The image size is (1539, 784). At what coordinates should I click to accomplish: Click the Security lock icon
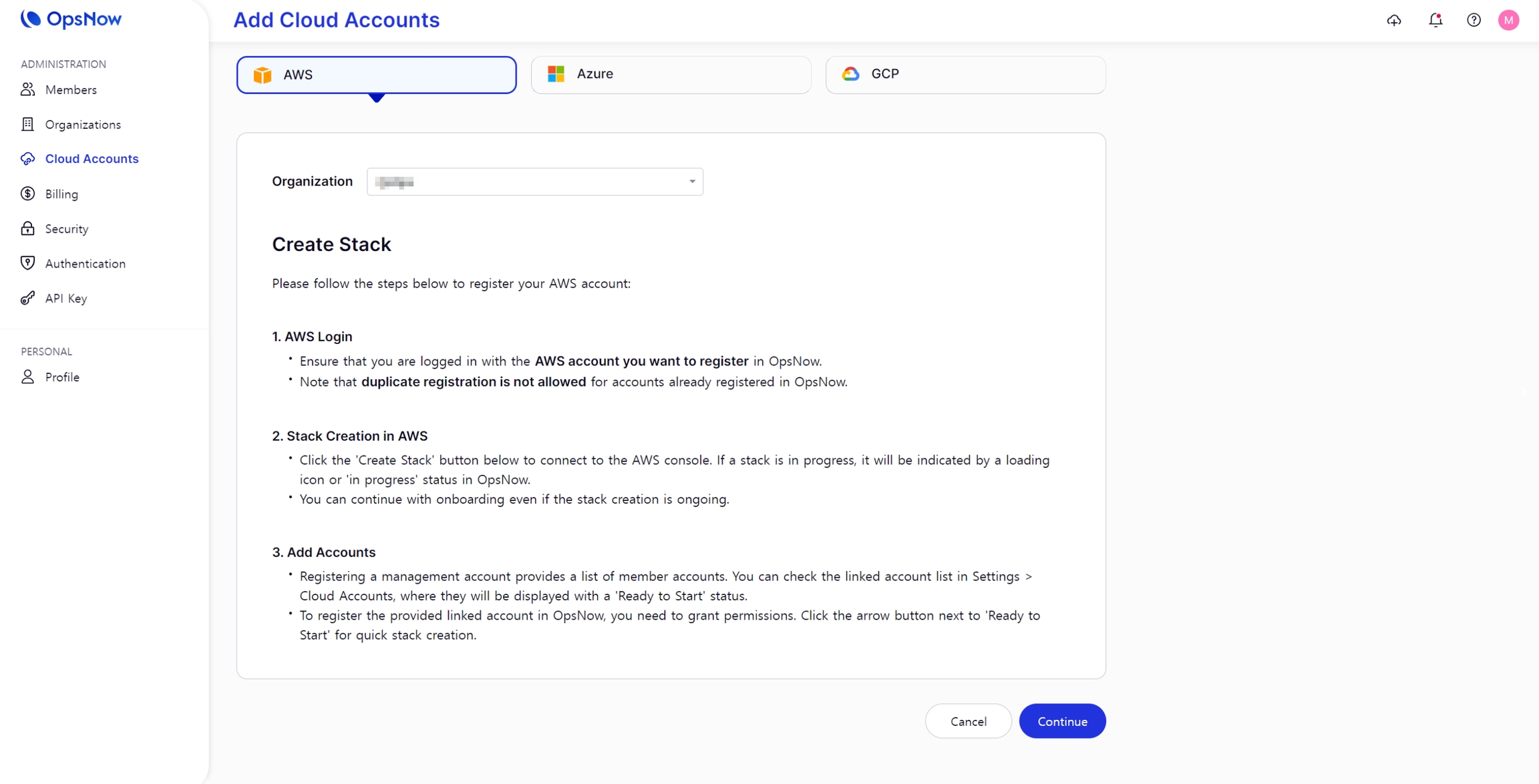coord(27,228)
